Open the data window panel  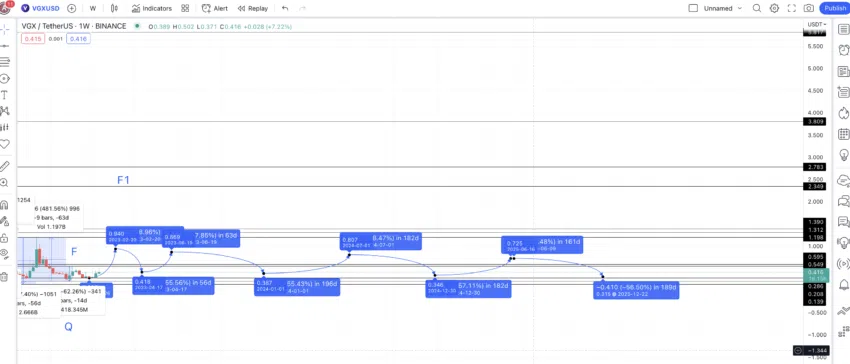[843, 92]
